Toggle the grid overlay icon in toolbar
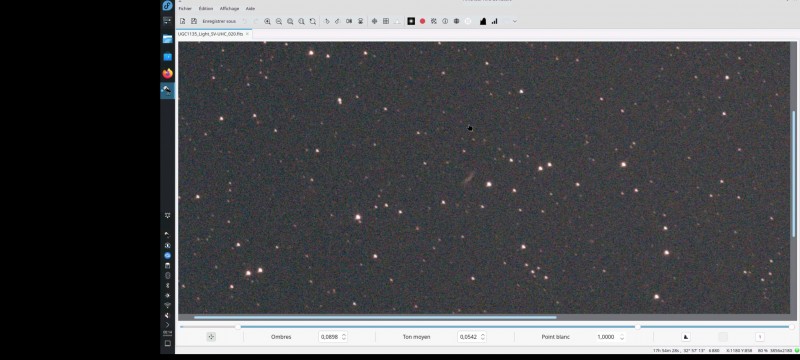 (x=386, y=21)
